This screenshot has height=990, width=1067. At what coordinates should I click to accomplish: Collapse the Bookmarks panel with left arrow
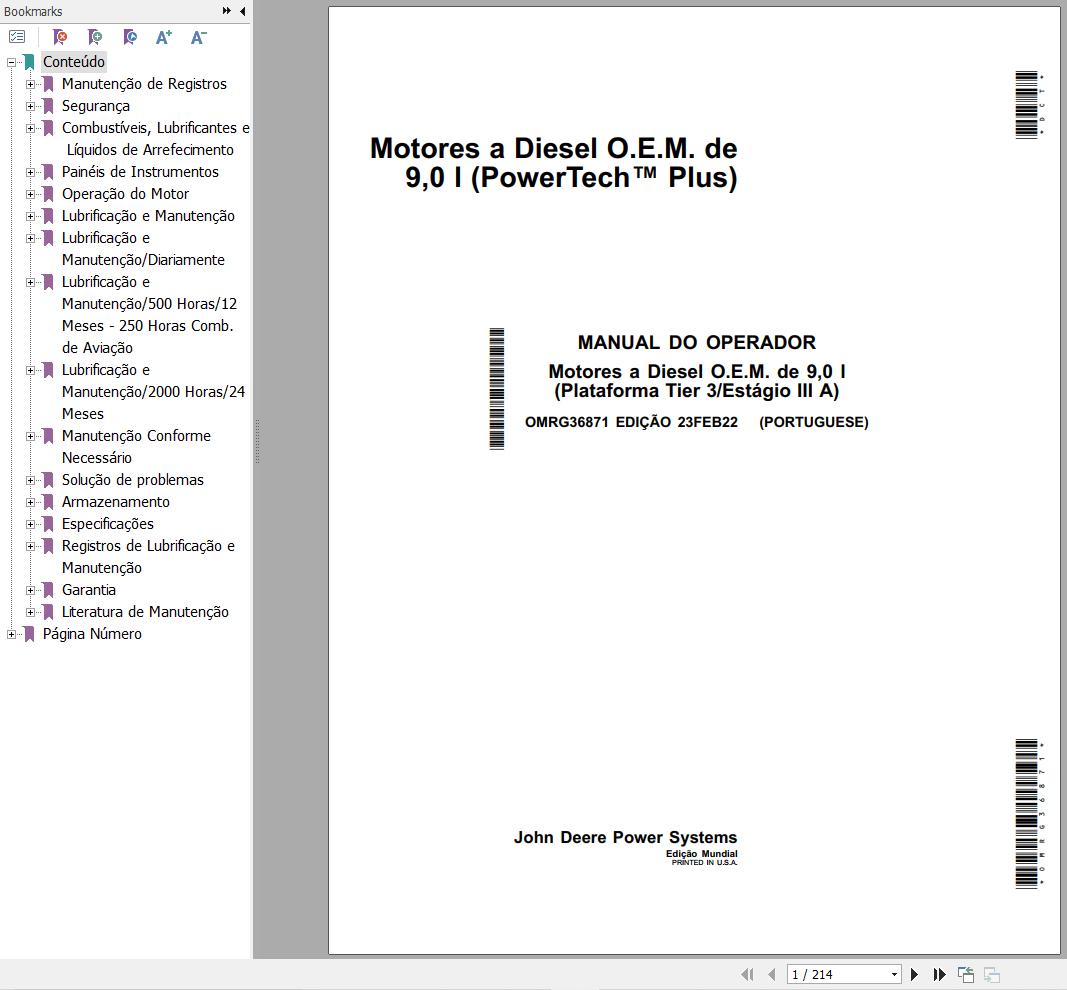(x=242, y=11)
